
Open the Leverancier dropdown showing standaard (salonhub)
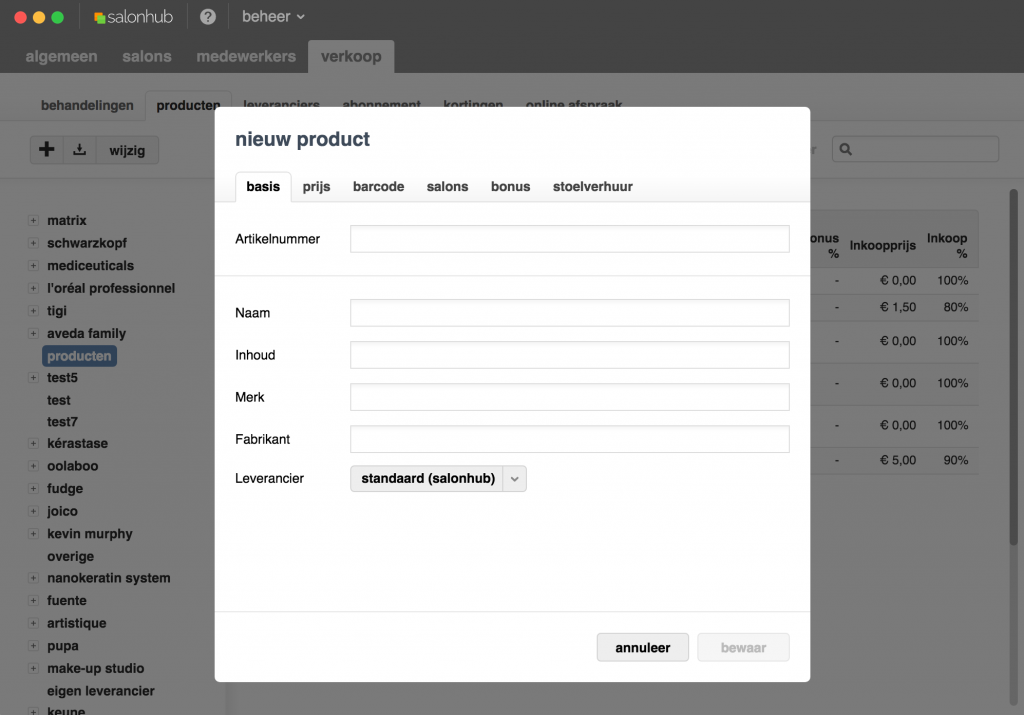pyautogui.click(x=437, y=478)
